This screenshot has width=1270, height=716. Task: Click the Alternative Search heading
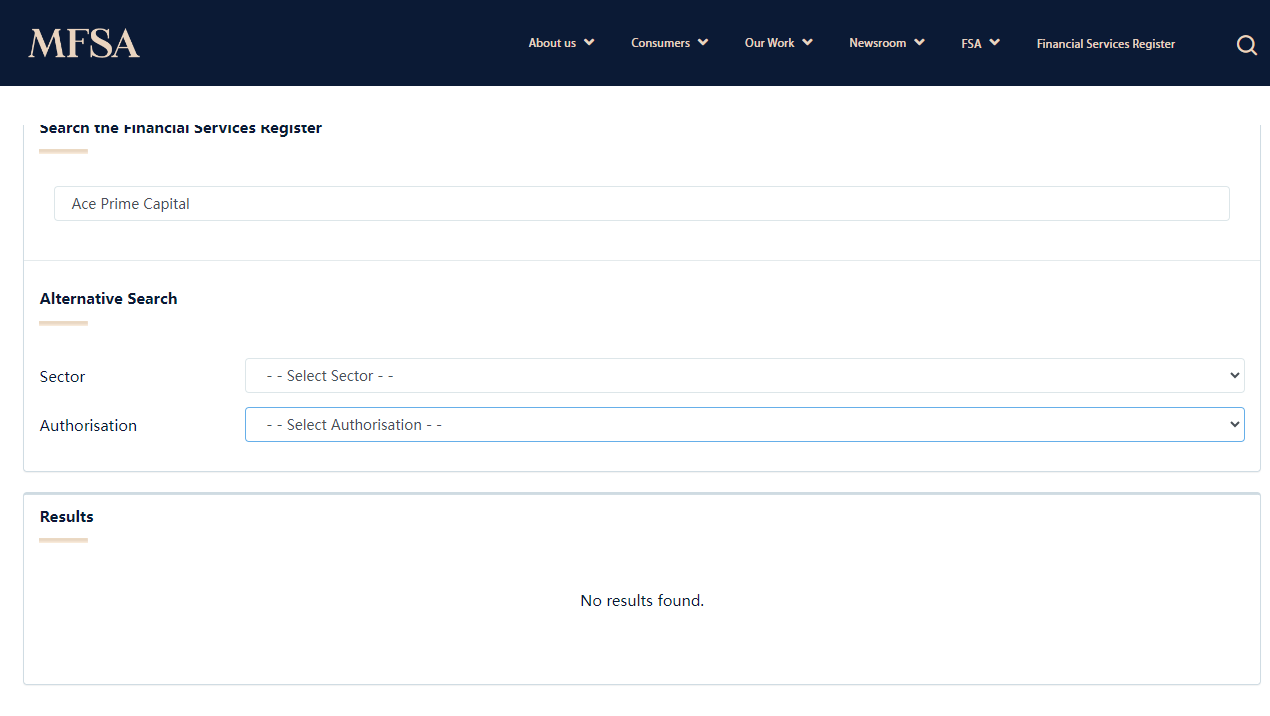pos(108,299)
